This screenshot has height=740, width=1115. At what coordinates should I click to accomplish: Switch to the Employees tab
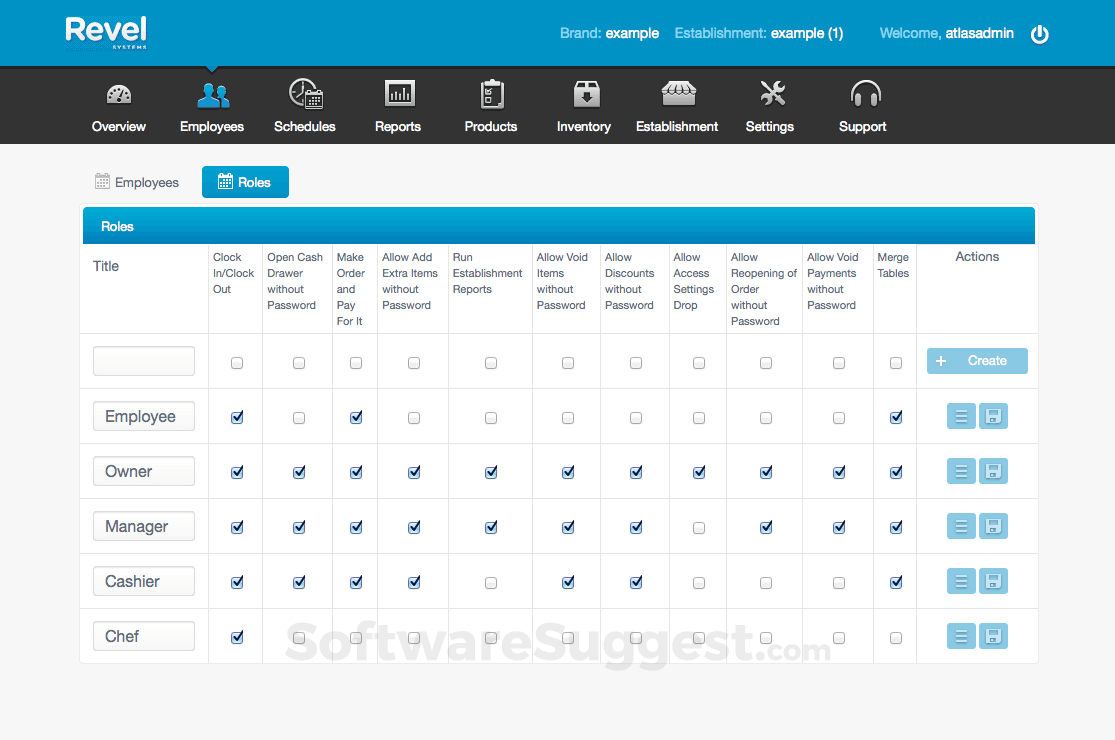(137, 182)
